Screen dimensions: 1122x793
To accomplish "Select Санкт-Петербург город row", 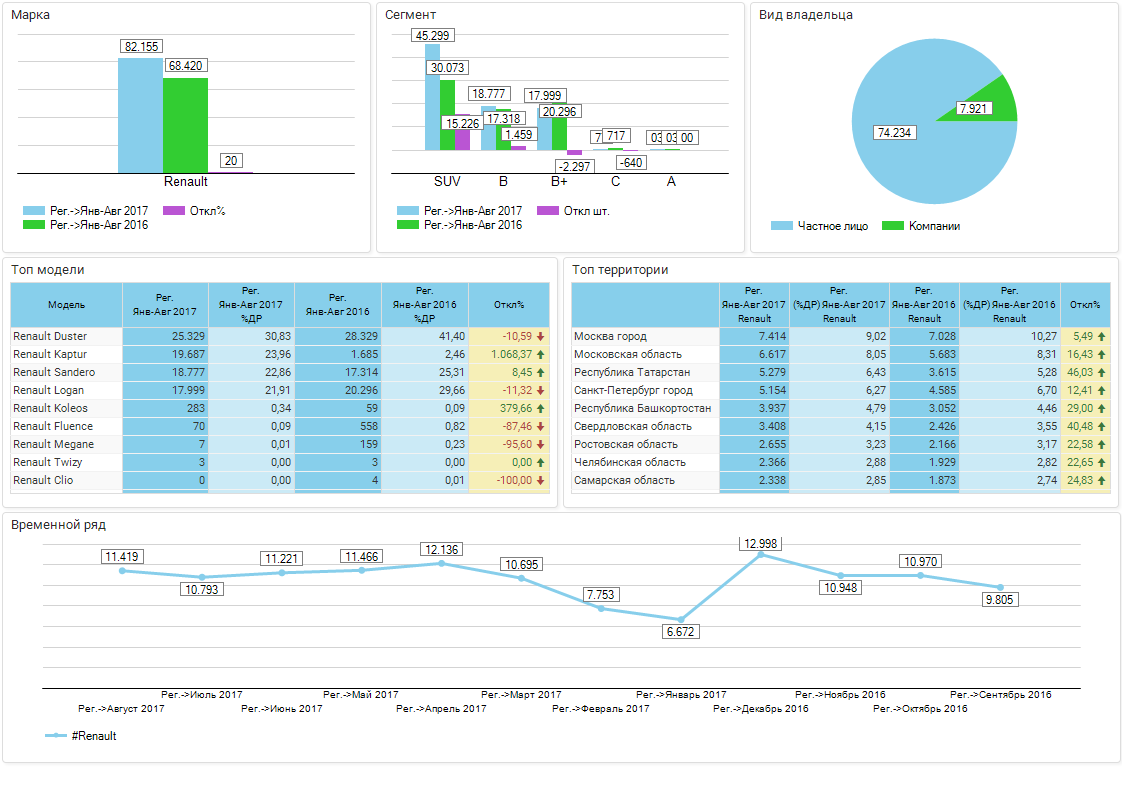I will [x=841, y=390].
